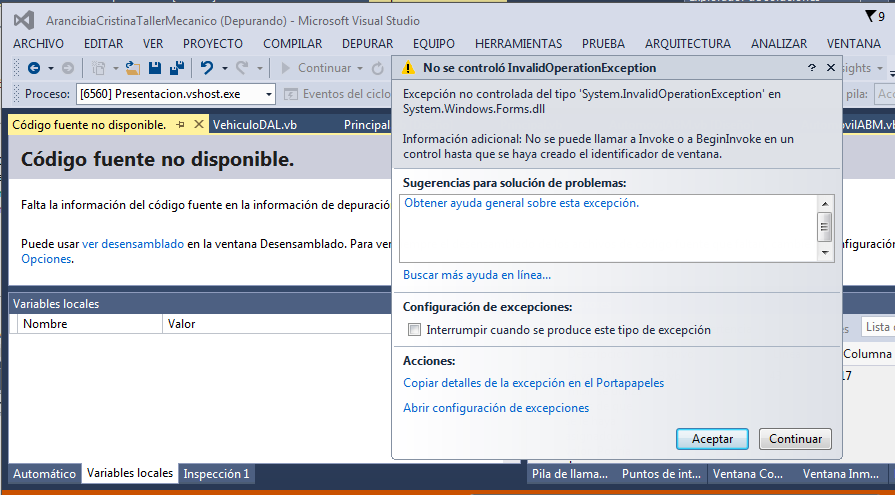The height and width of the screenshot is (495, 895).
Task: Open the ANALIZAR menu
Action: (x=779, y=43)
